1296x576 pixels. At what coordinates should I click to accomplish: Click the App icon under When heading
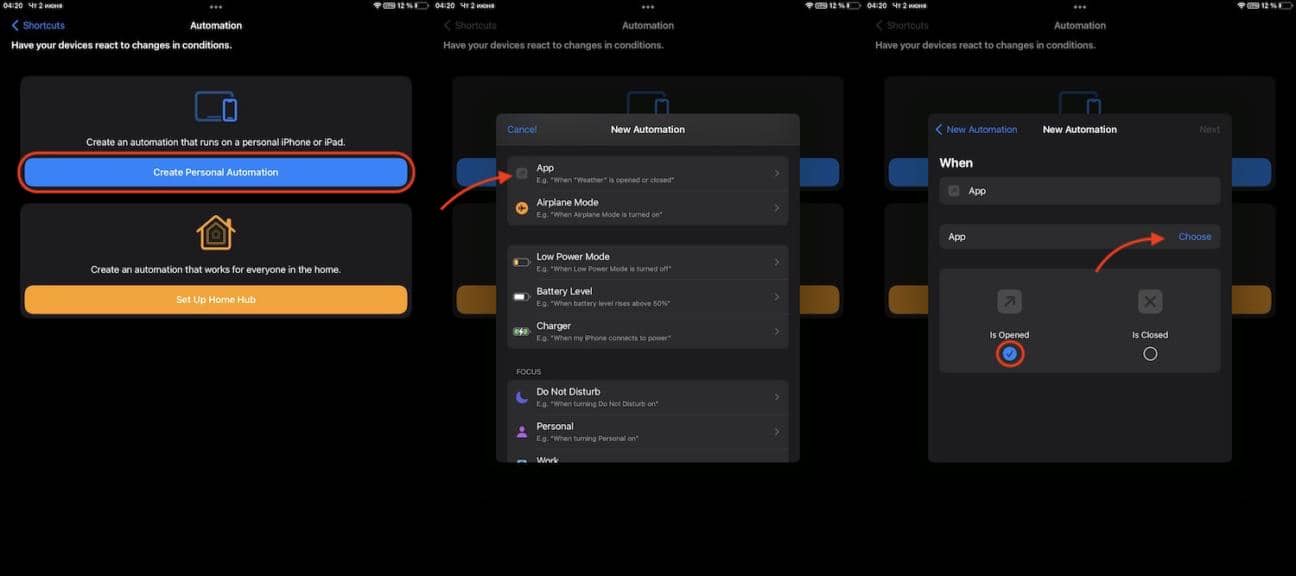click(x=954, y=191)
